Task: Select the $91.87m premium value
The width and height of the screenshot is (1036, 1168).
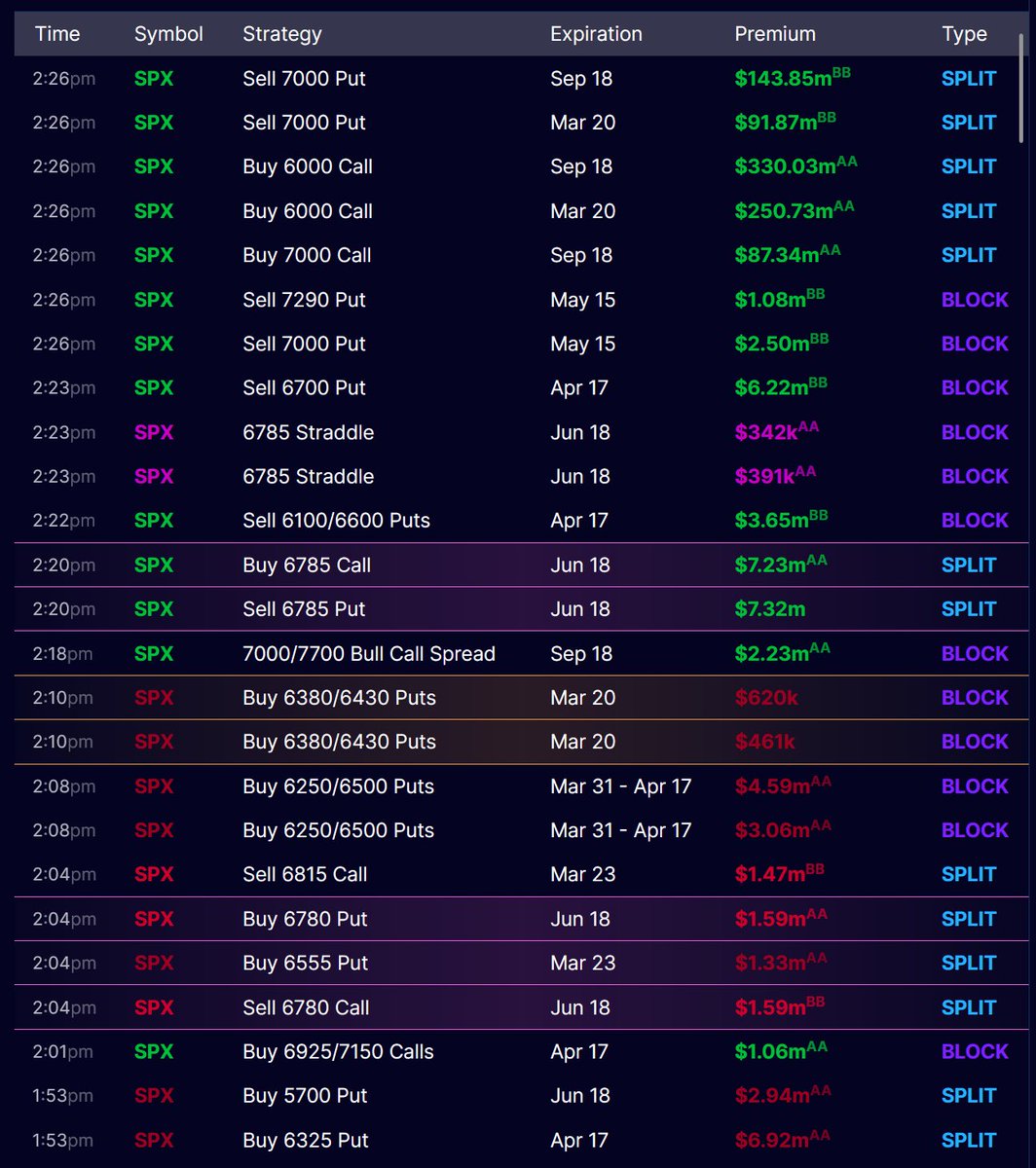Action: 785,122
